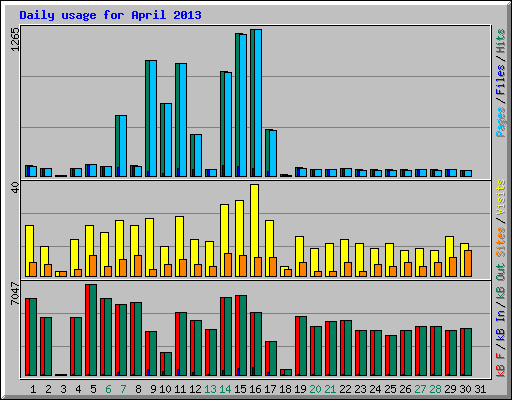Click the green "kB Out" legend label

pyautogui.click(x=501, y=283)
